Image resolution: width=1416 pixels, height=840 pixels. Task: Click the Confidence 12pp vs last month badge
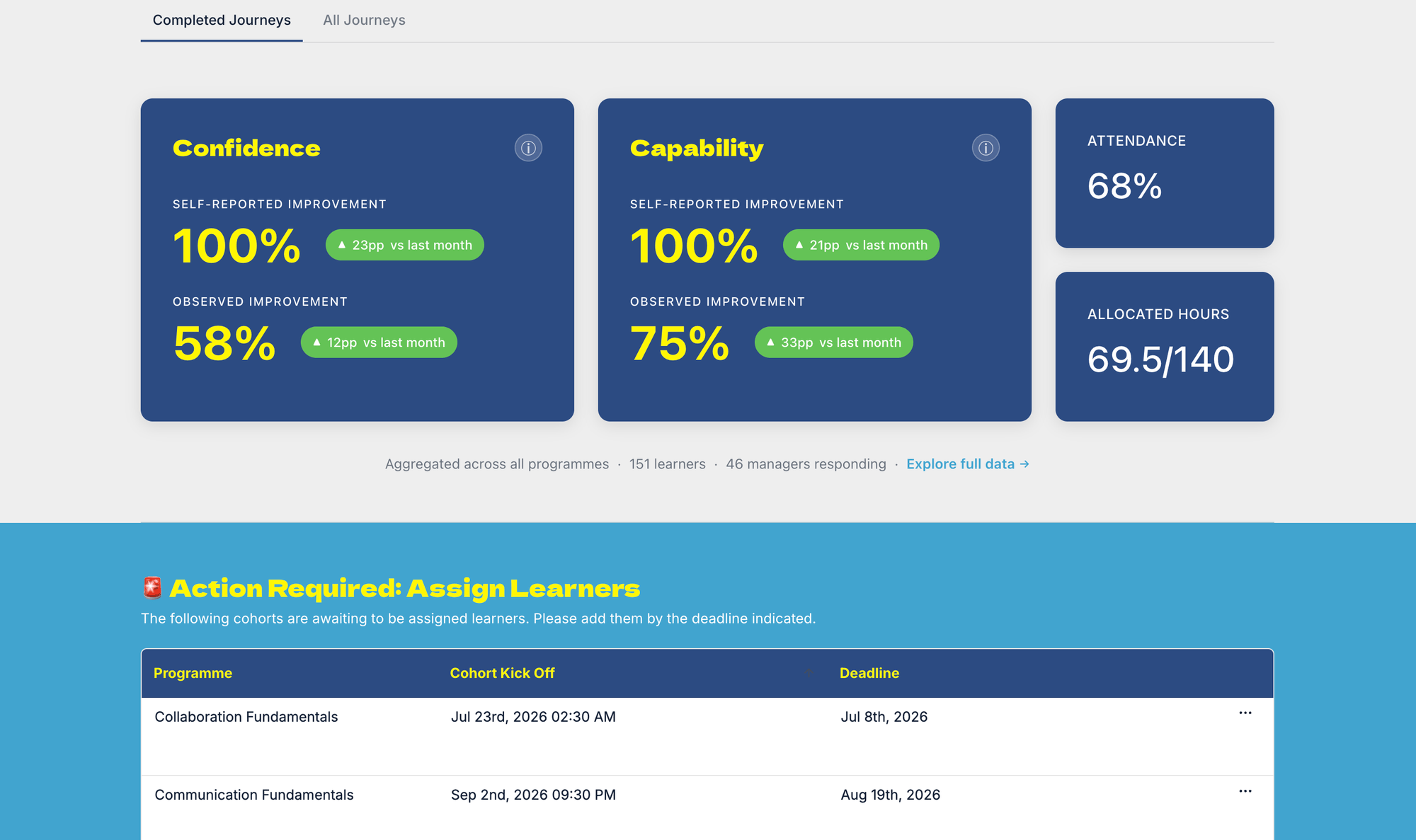(x=379, y=343)
